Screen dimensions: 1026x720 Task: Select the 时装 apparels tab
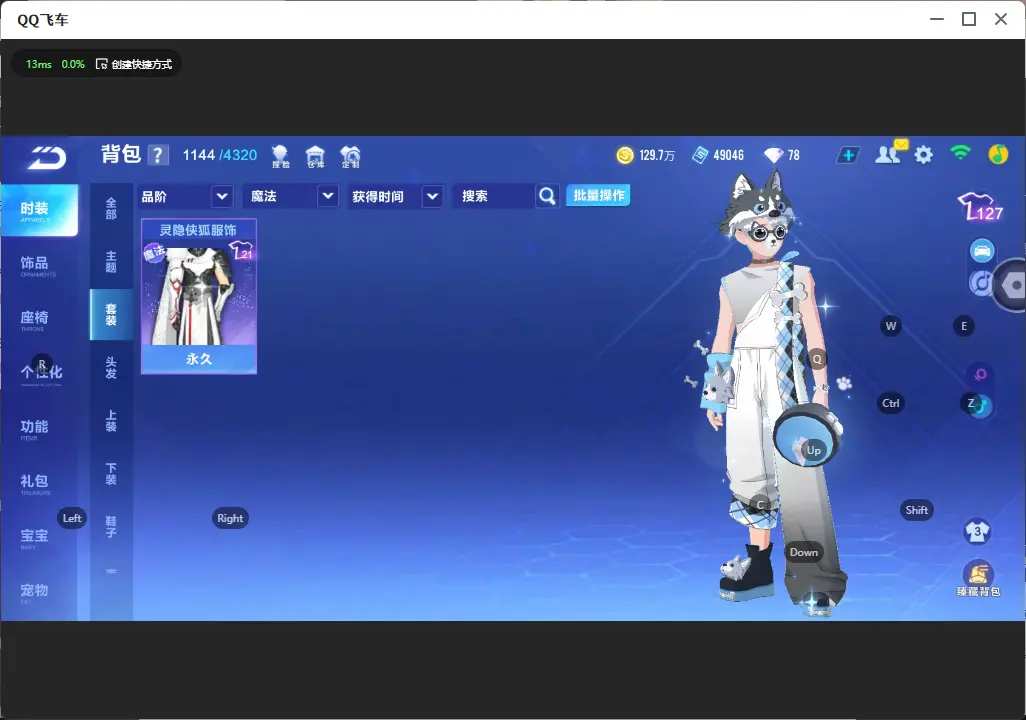tap(39, 209)
